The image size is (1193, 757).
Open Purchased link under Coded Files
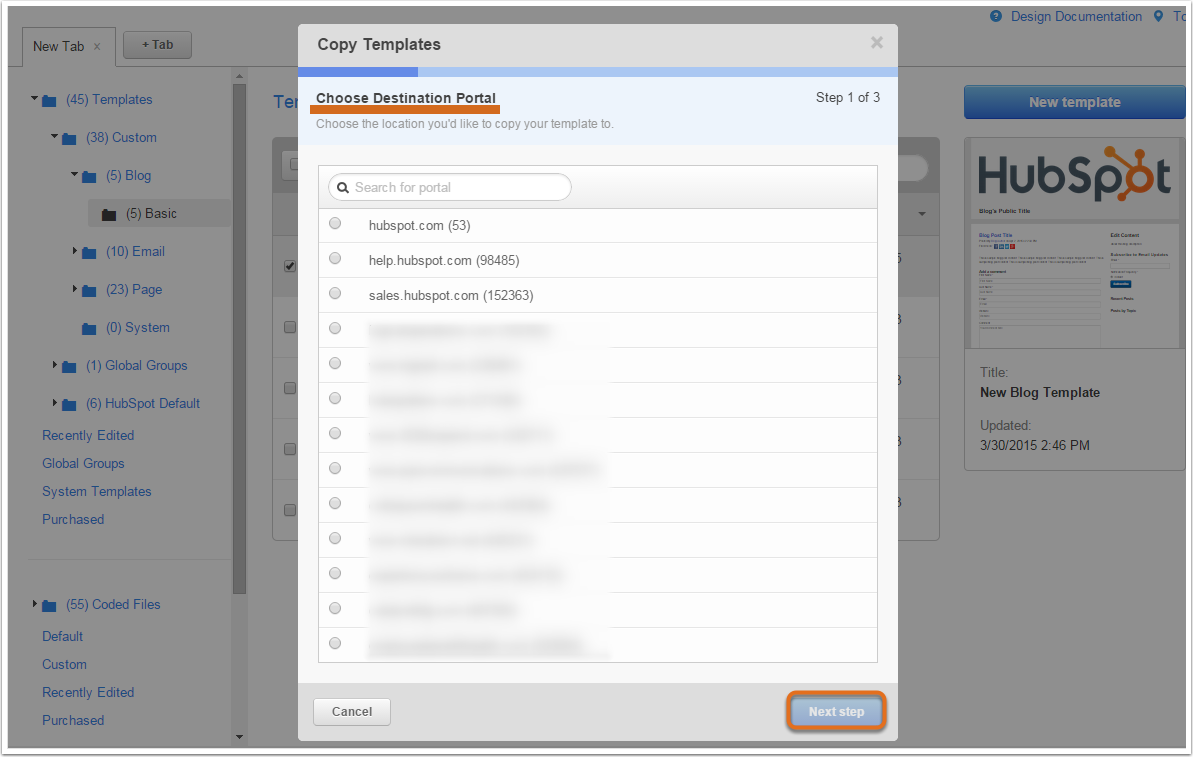[73, 720]
